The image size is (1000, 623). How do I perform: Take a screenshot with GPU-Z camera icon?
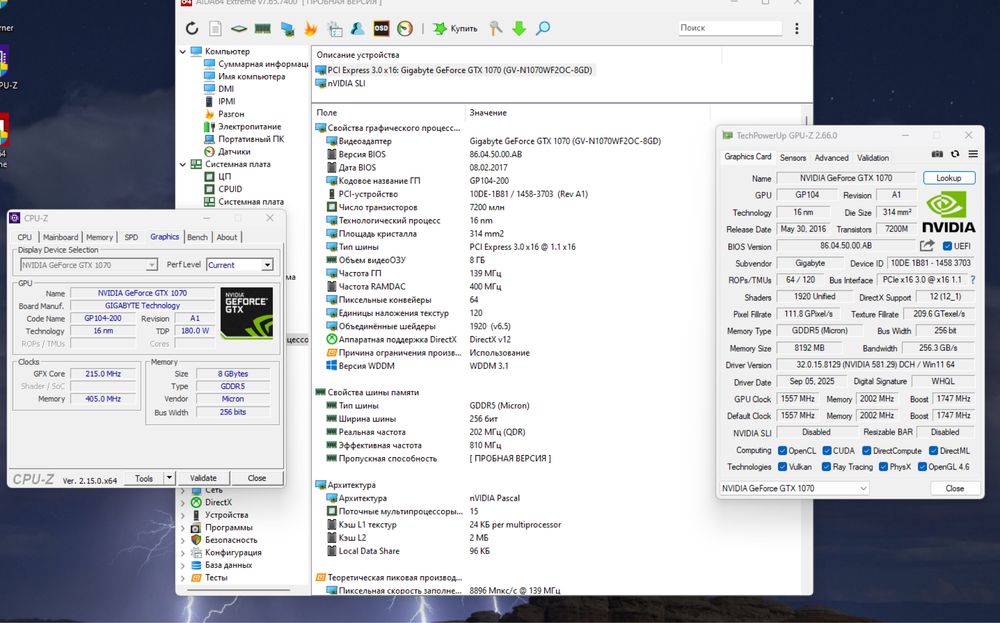pos(937,154)
